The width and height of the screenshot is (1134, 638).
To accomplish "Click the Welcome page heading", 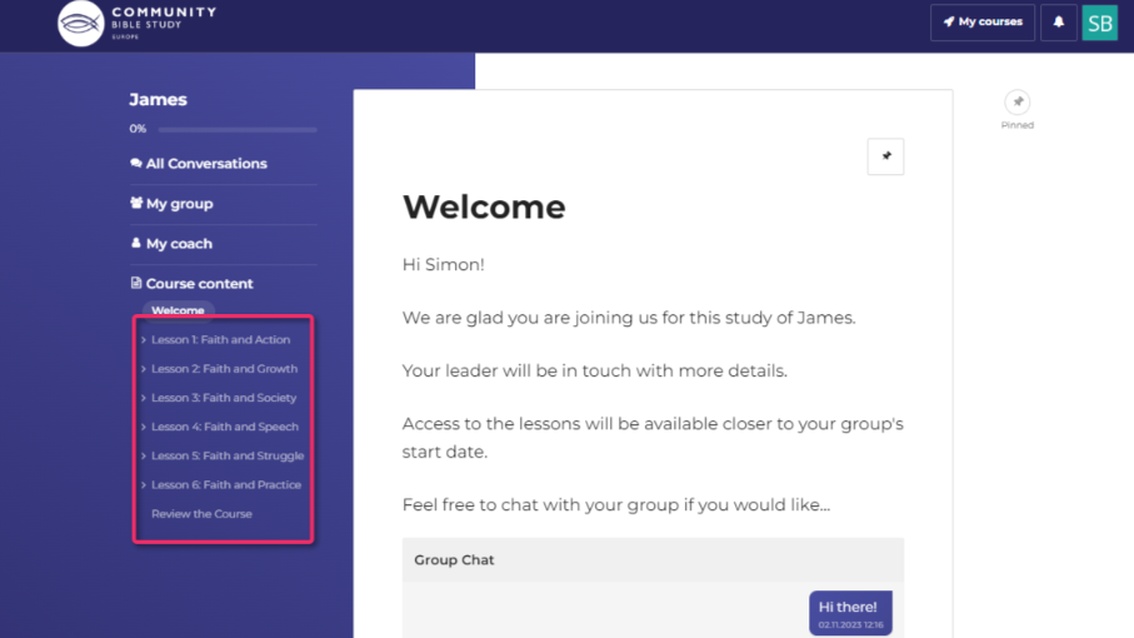I will (x=484, y=208).
